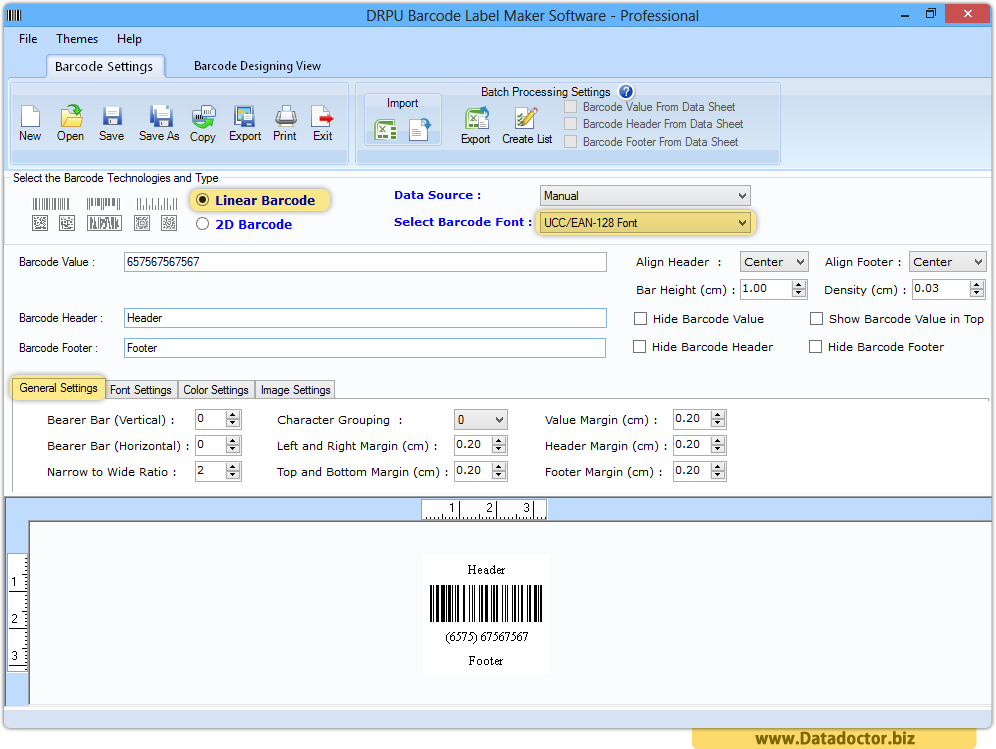Switch to Barcode Settings tab

[x=104, y=66]
